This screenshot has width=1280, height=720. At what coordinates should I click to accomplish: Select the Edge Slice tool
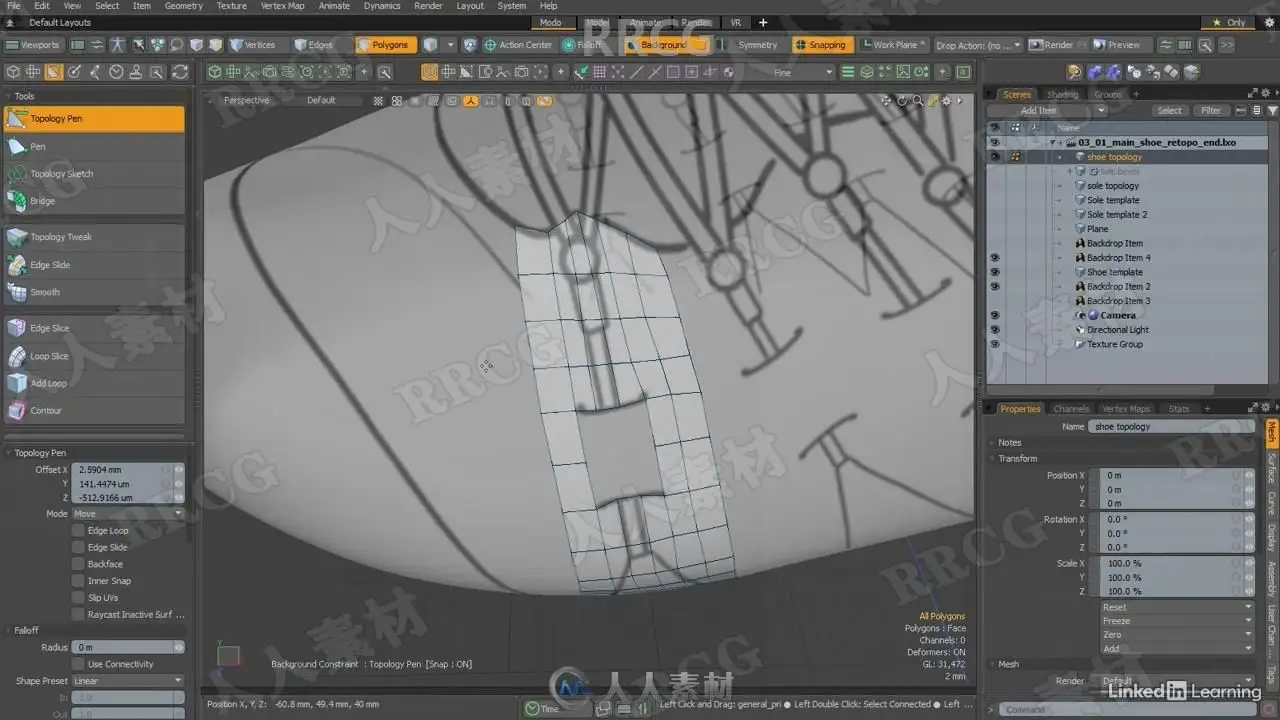(x=94, y=328)
